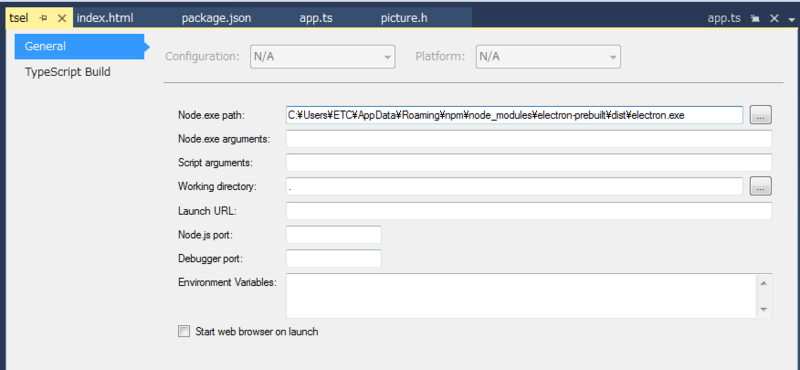Open the tab overflow dropdown arrow
Viewport: 800px width, 370px height.
tap(791, 19)
